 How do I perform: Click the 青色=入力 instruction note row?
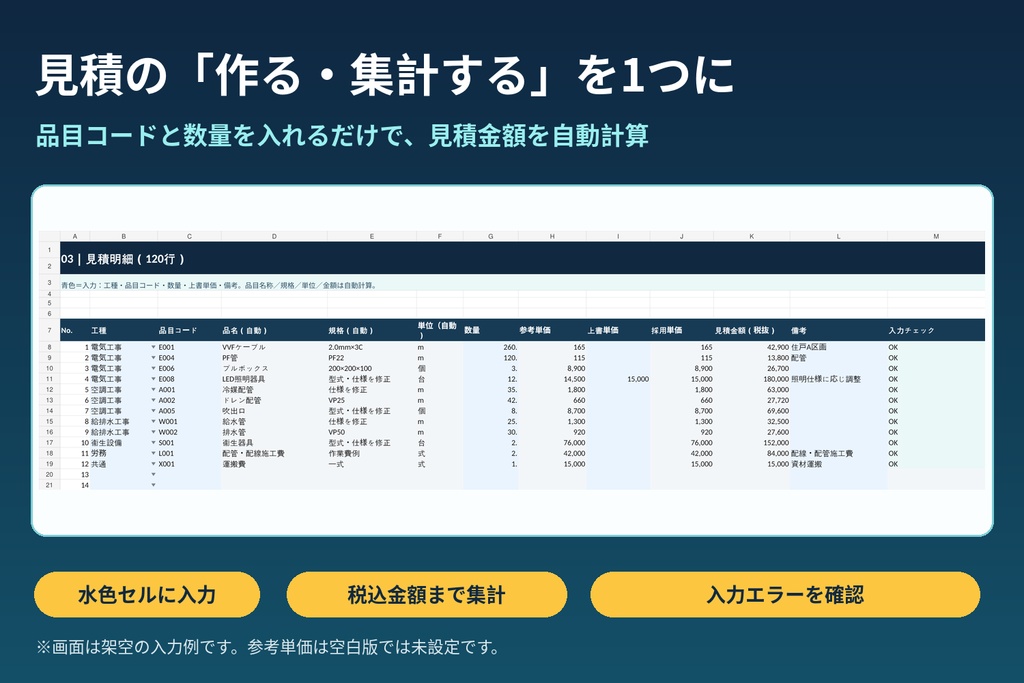pos(522,285)
